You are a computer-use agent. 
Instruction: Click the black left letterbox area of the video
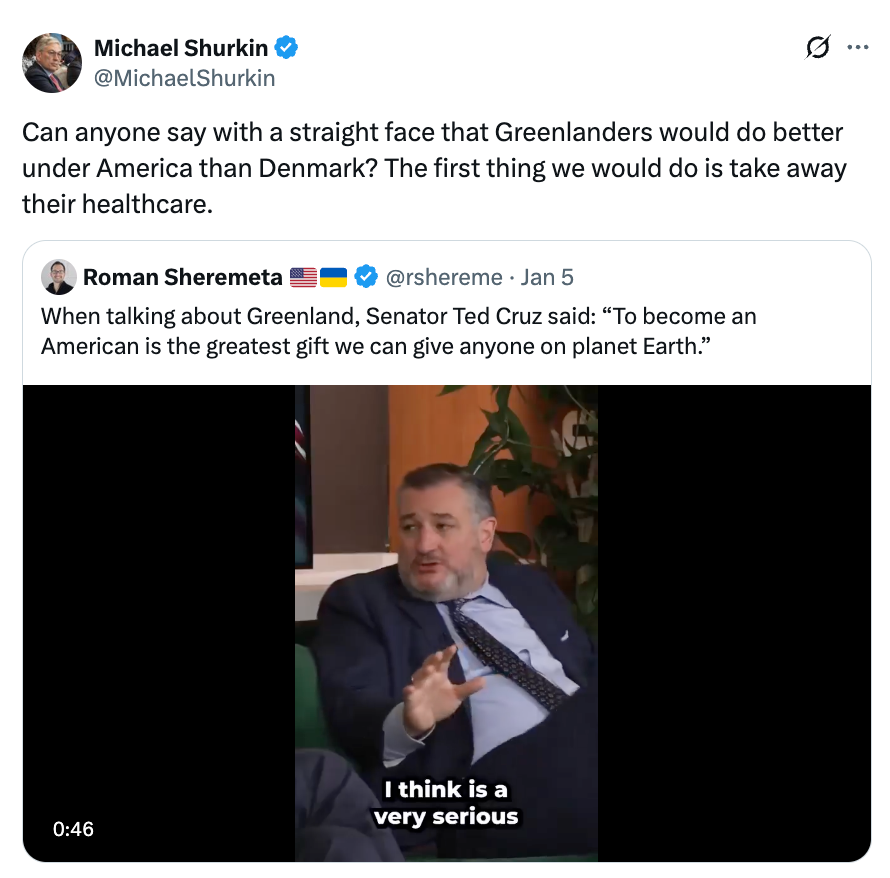pyautogui.click(x=159, y=623)
